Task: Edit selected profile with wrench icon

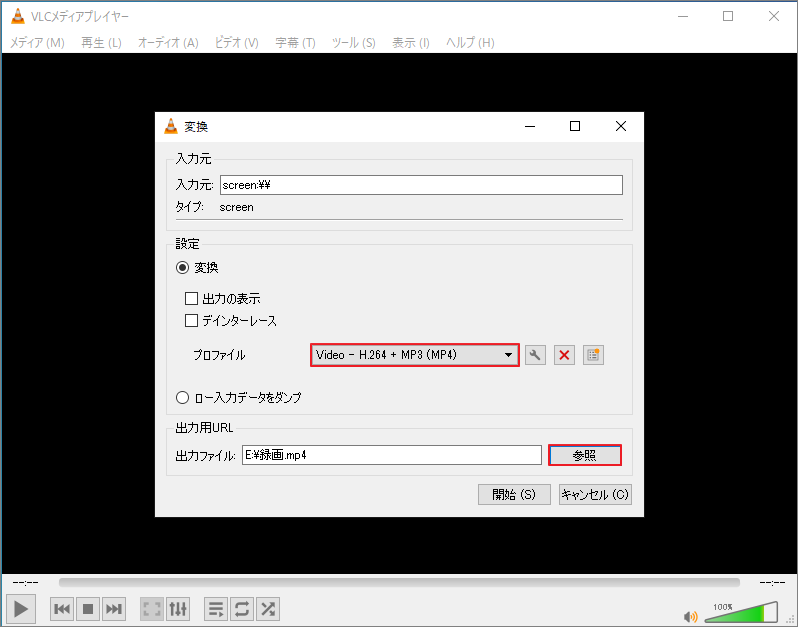Action: (535, 355)
